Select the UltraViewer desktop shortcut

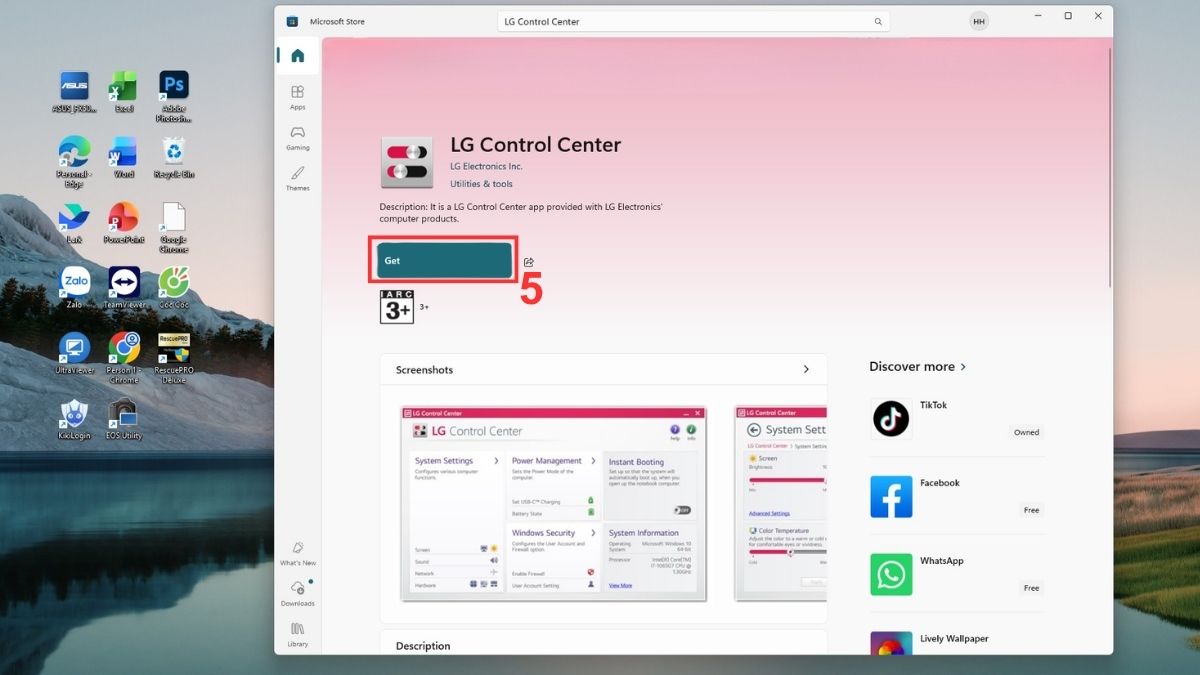74,353
